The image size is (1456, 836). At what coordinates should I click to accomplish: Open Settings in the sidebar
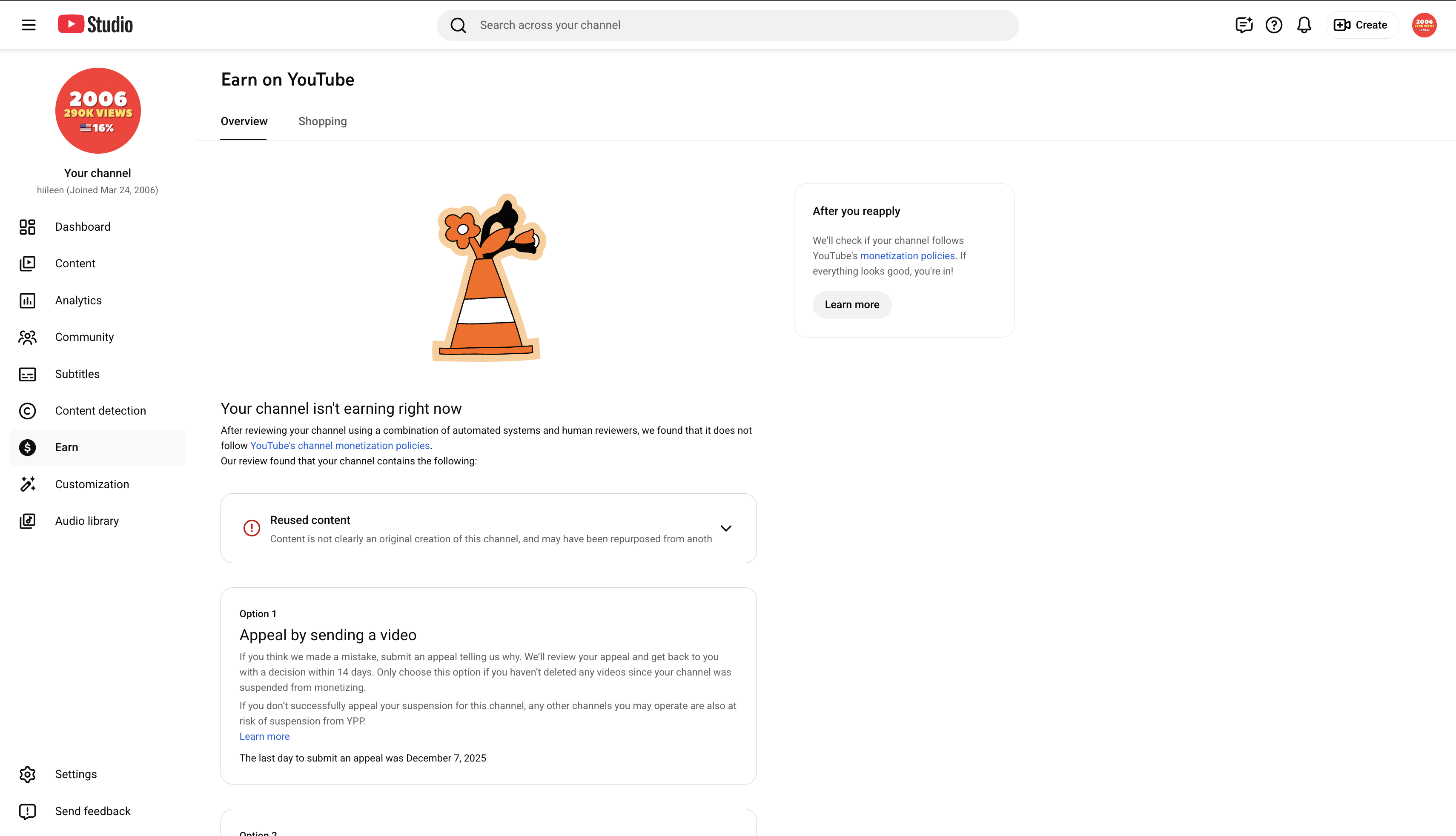tap(97, 775)
